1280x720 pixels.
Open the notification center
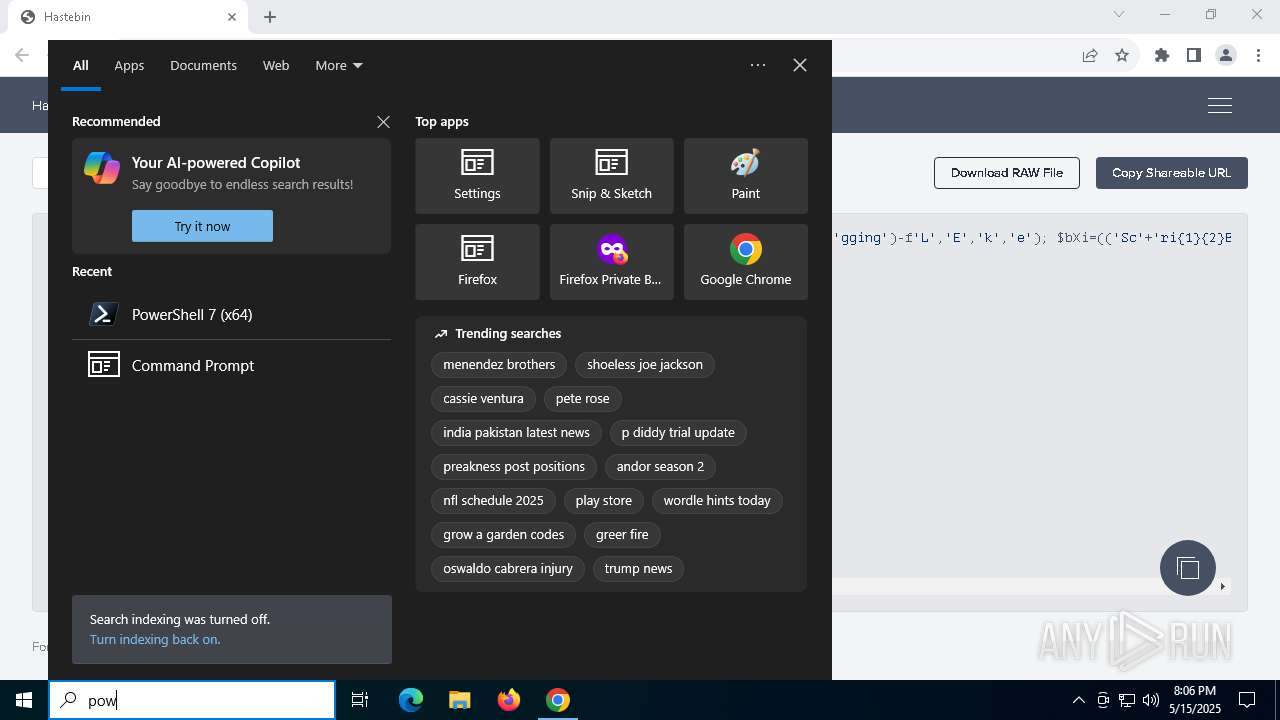[1247, 700]
